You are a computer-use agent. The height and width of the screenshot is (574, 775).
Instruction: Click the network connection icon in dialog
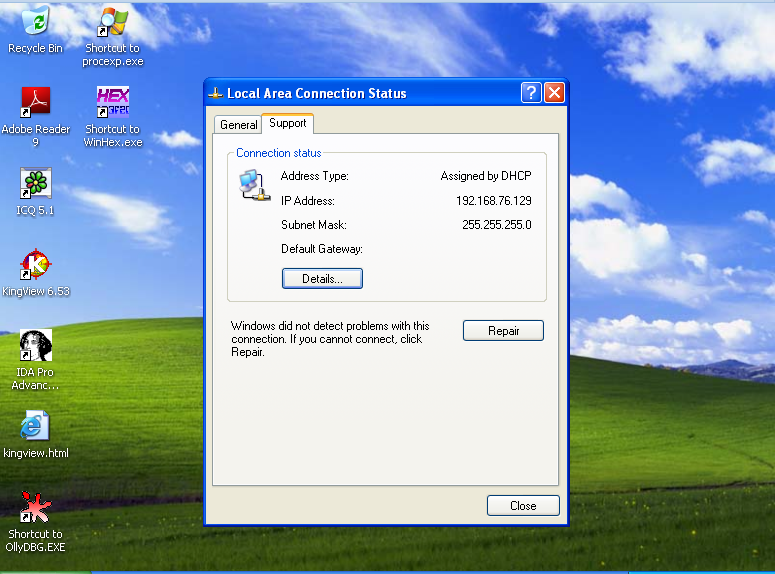255,186
